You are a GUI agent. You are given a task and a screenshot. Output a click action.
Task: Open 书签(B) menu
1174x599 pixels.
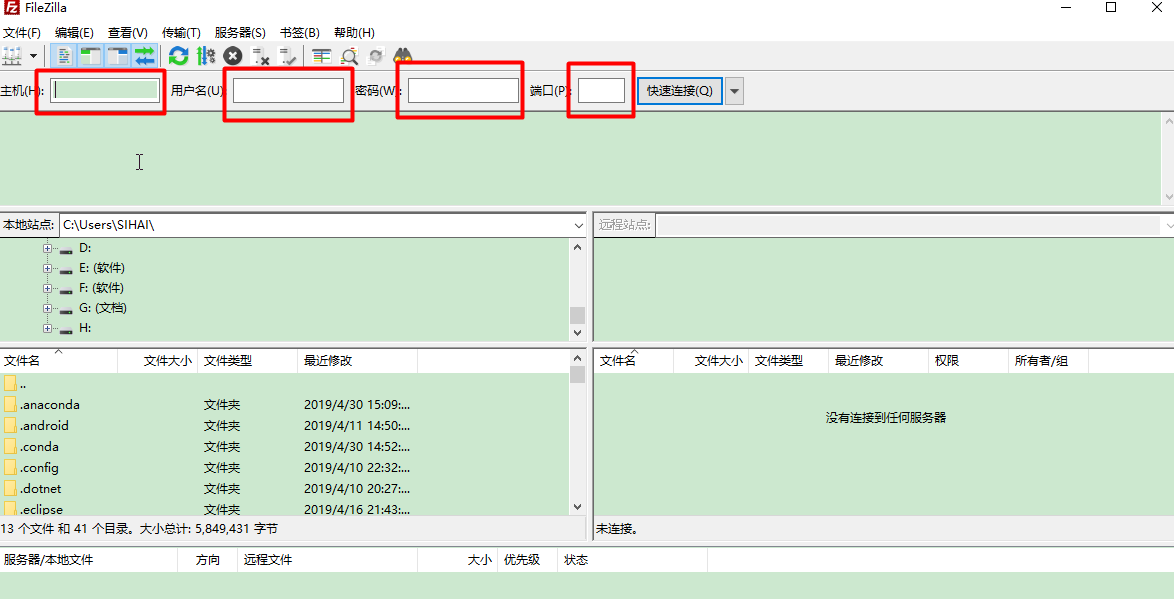(299, 33)
